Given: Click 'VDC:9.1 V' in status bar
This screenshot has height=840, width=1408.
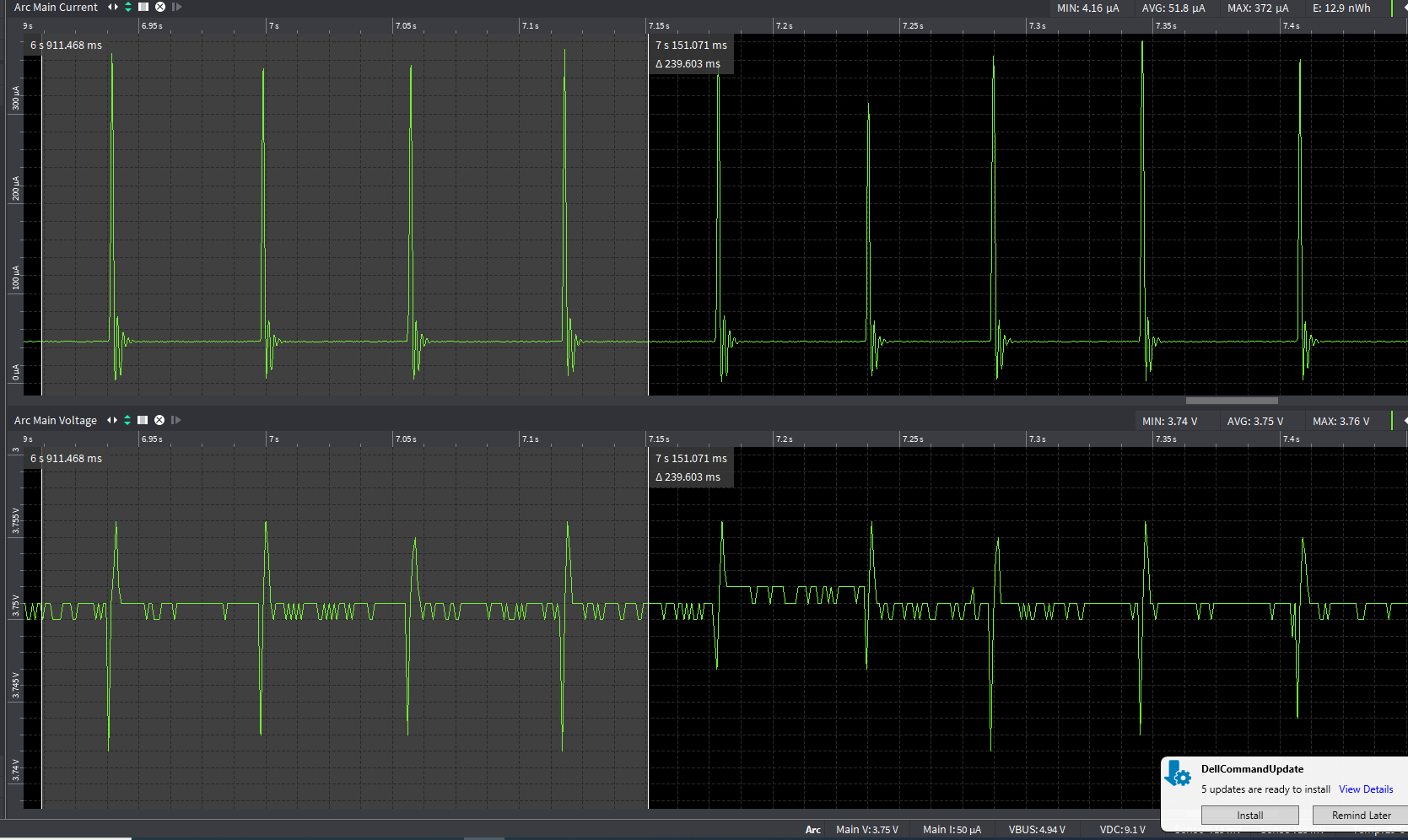Looking at the screenshot, I should 1123,830.
